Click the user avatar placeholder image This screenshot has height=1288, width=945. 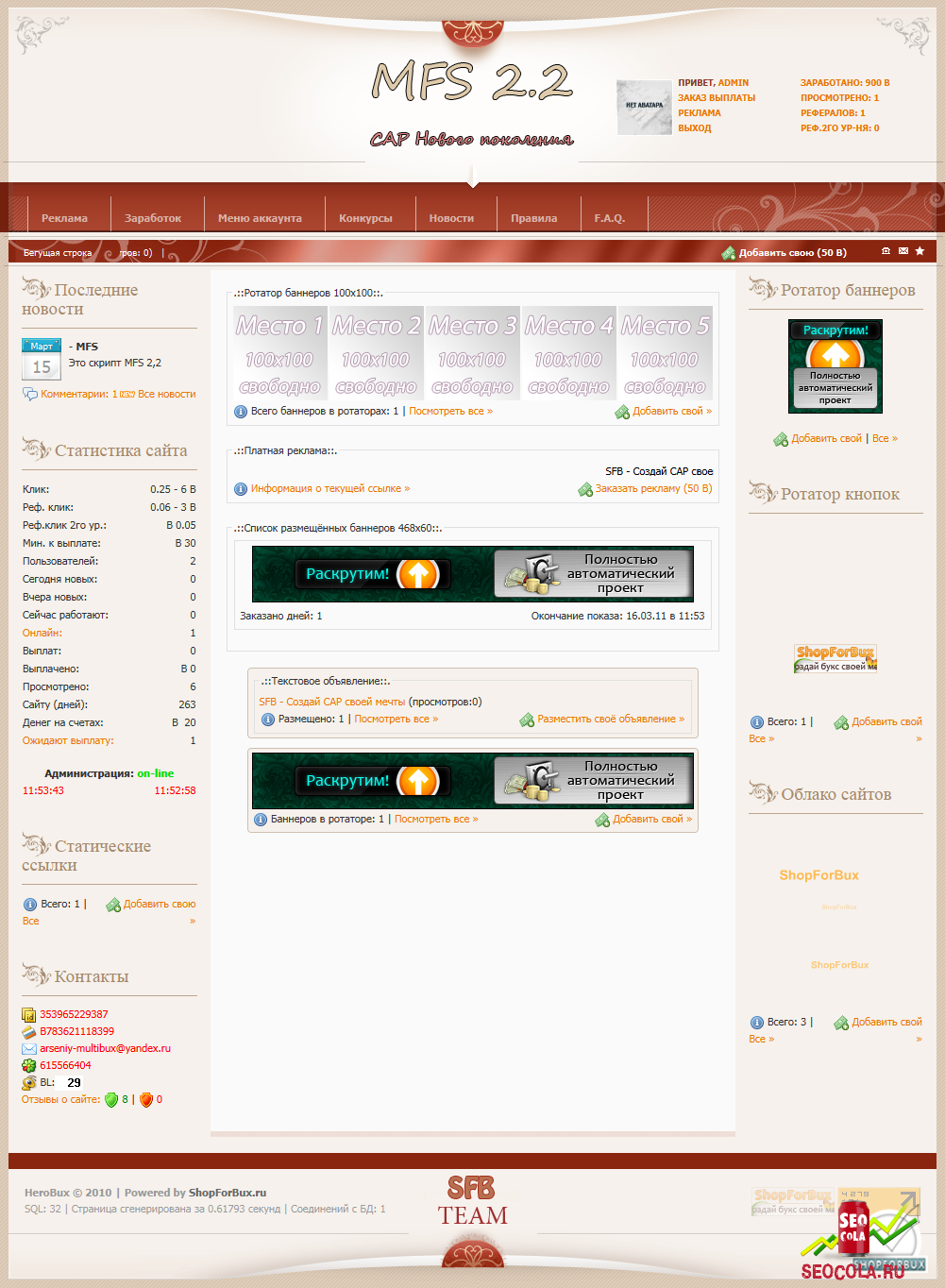coord(644,107)
